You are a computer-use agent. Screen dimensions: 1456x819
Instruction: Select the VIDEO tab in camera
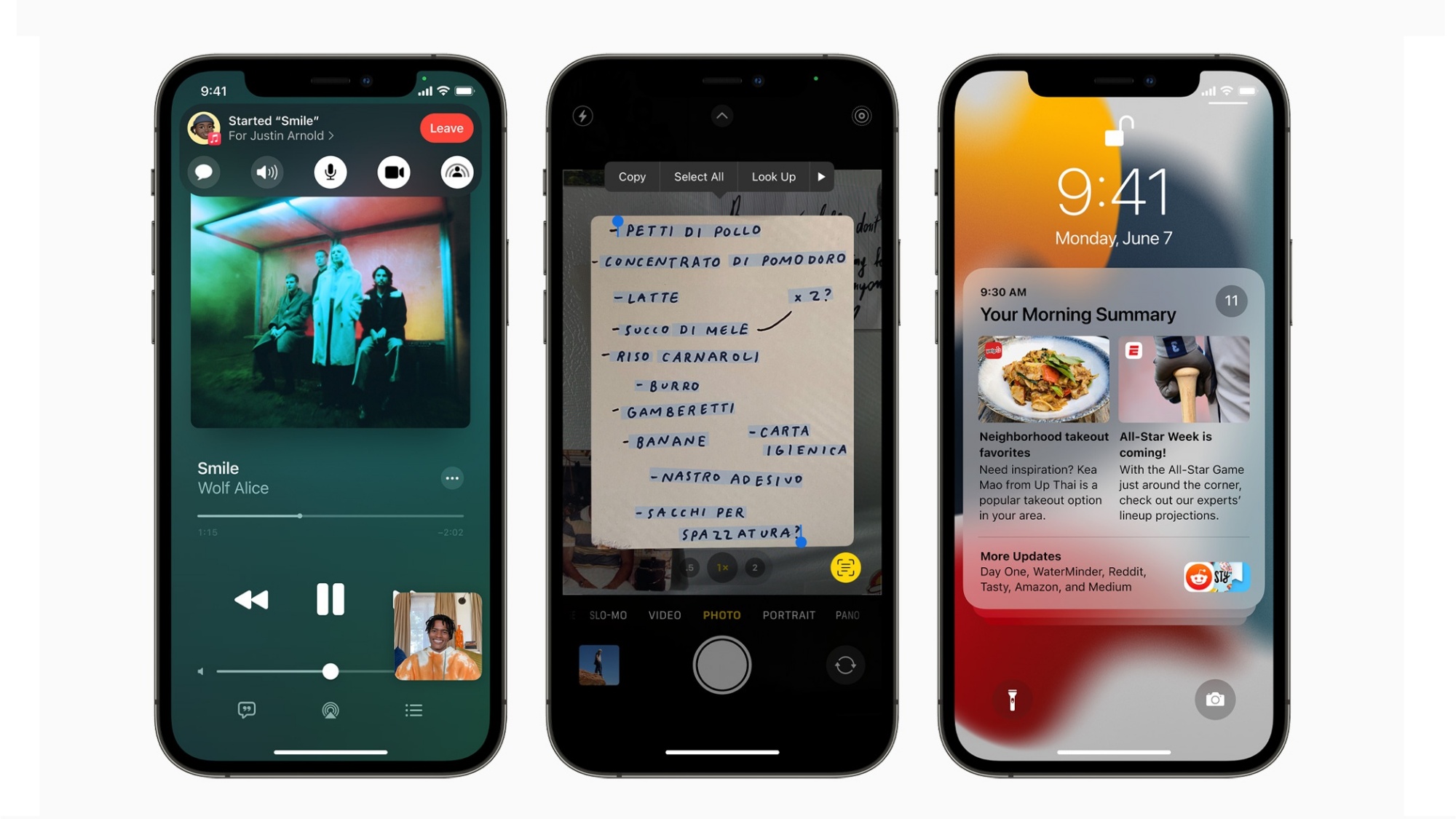tap(663, 614)
